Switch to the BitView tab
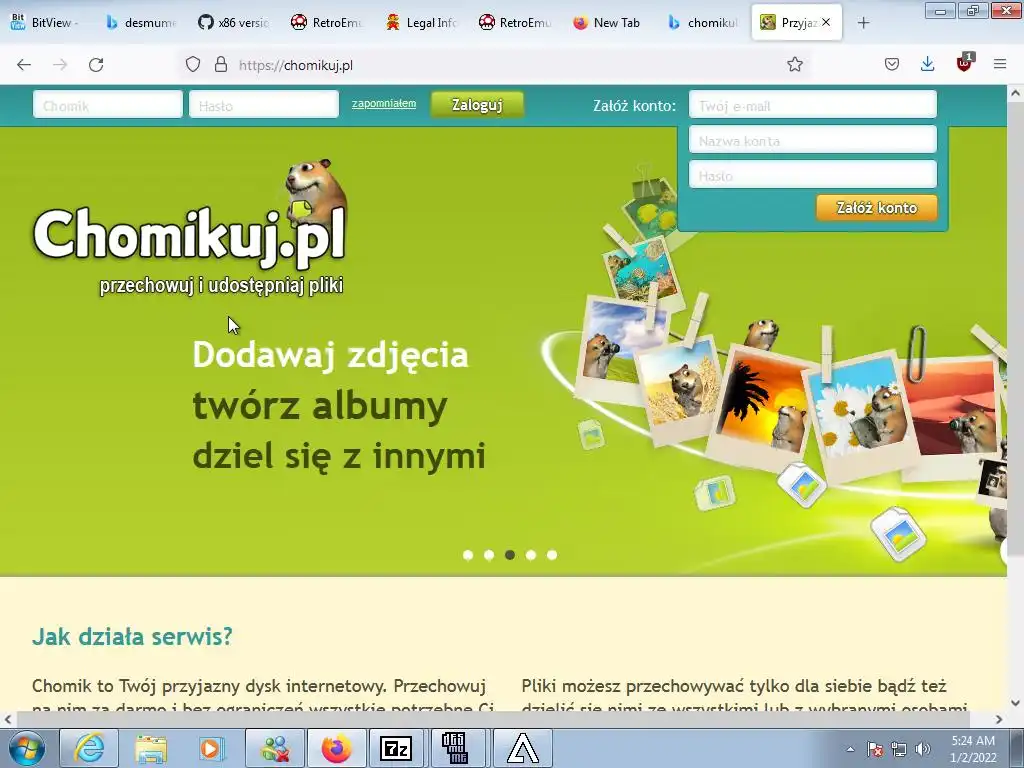Image resolution: width=1024 pixels, height=768 pixels. 47,23
